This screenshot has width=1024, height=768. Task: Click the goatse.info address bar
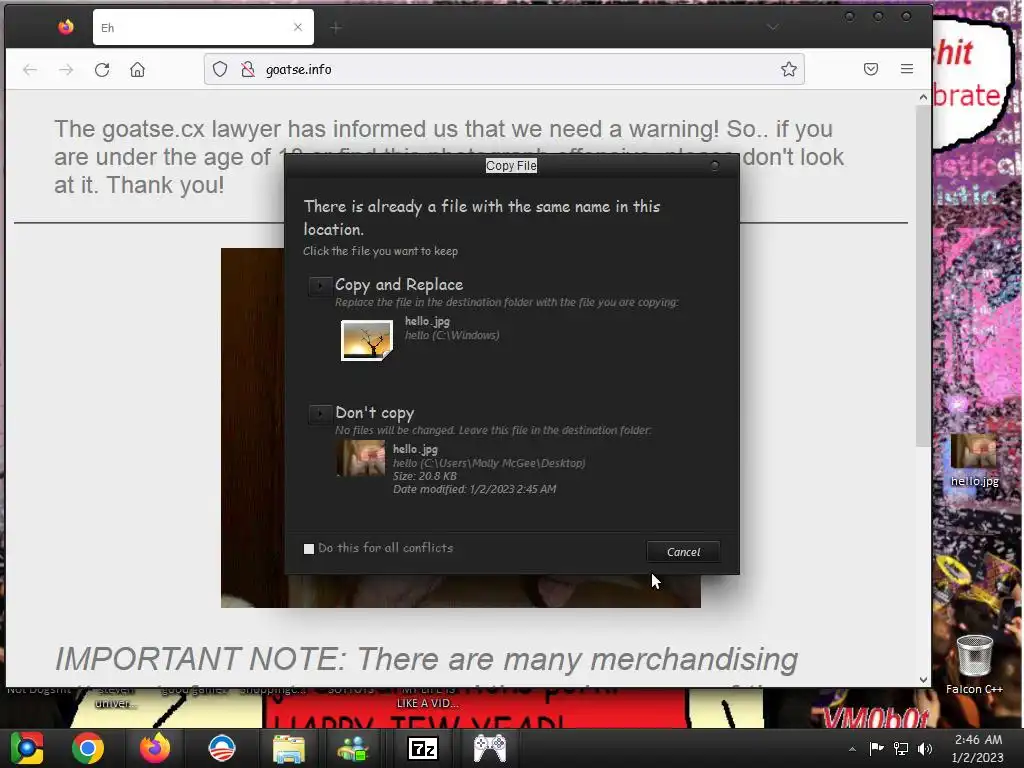click(x=504, y=69)
